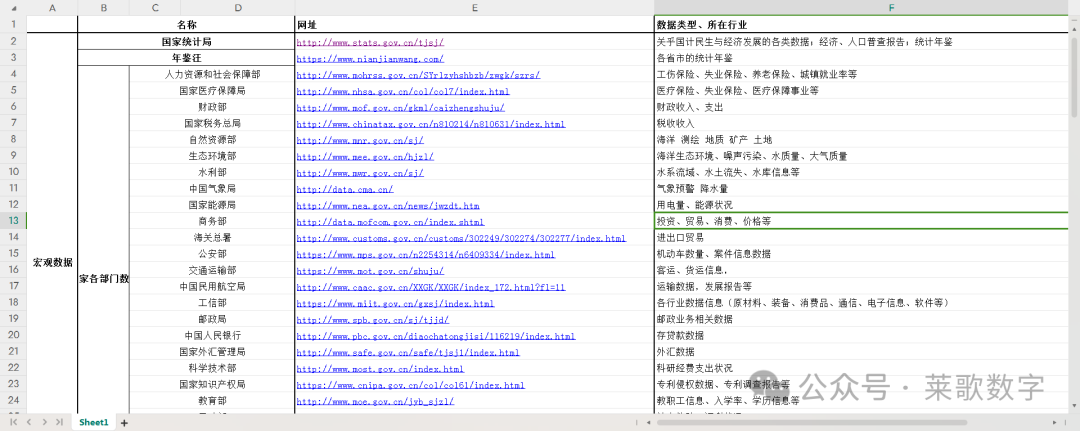Open the moe.gov.cn link
1080x431 pixels.
[375, 401]
